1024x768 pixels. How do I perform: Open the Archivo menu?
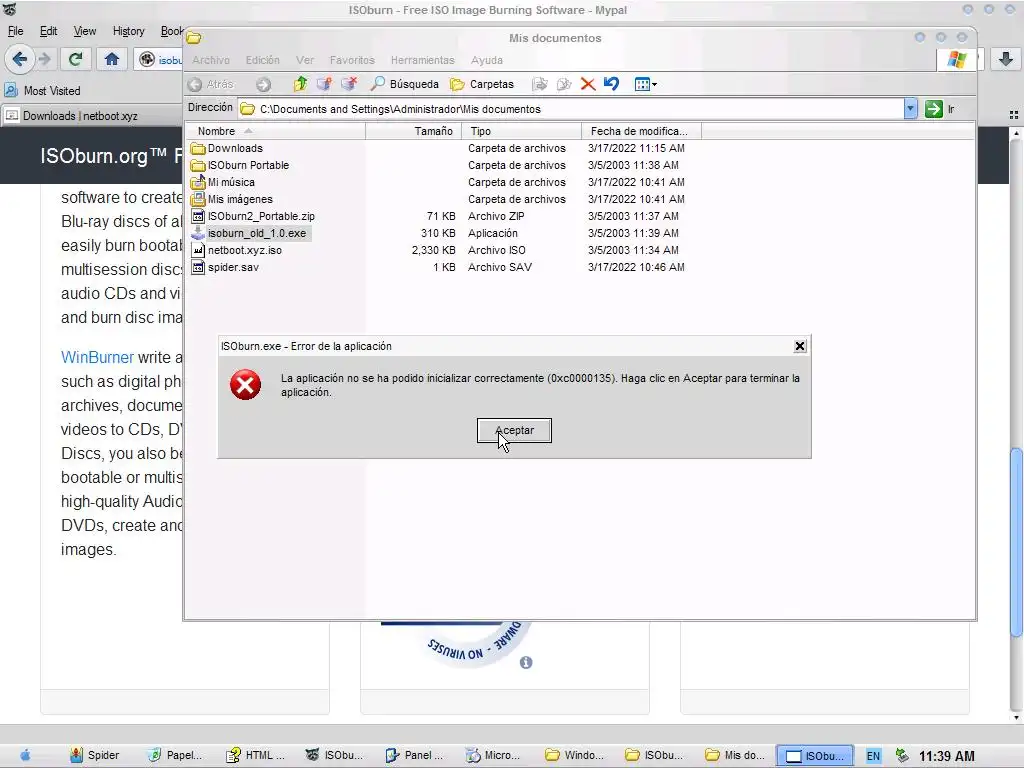click(x=211, y=60)
